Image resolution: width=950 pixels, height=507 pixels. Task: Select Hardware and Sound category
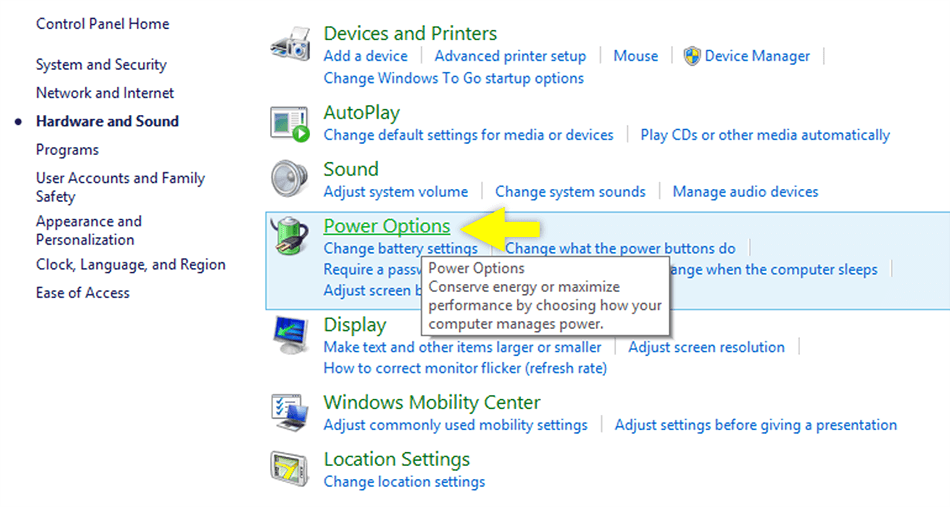tap(107, 121)
